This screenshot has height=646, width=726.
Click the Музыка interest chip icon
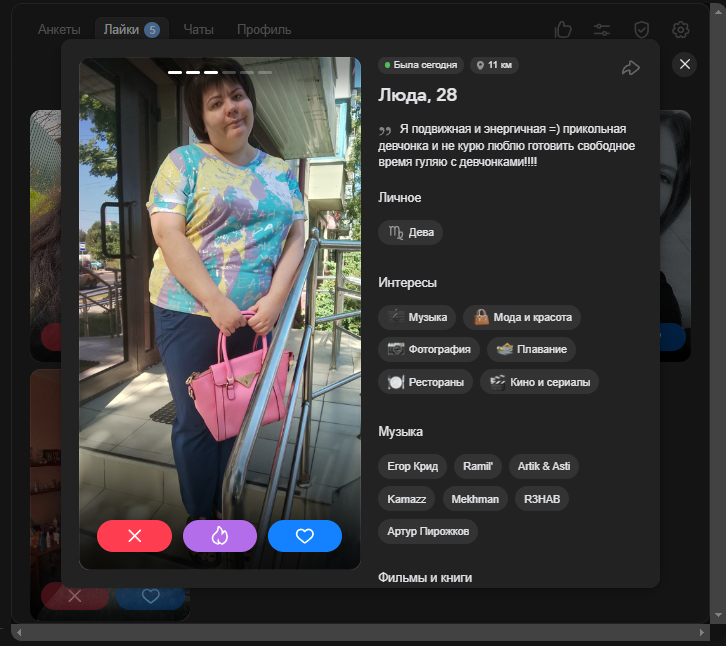click(396, 317)
